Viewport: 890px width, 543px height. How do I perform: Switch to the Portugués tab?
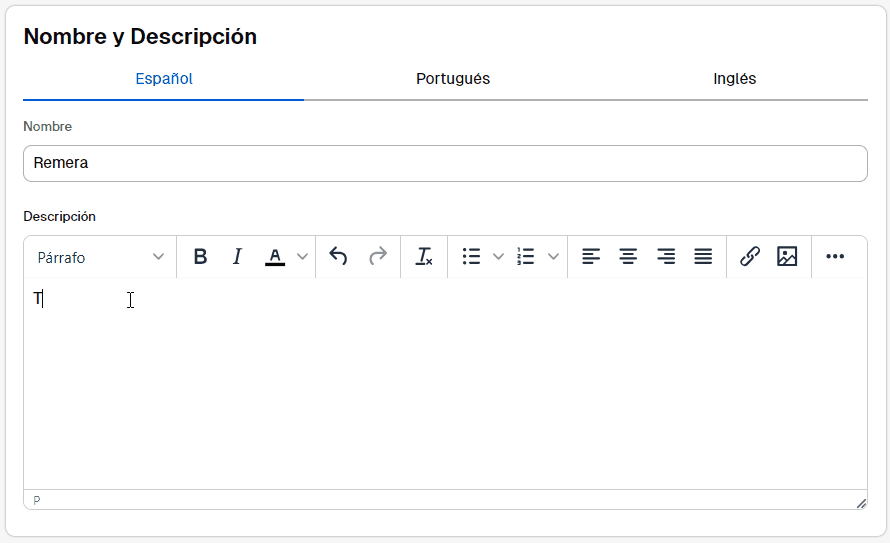[x=453, y=79]
